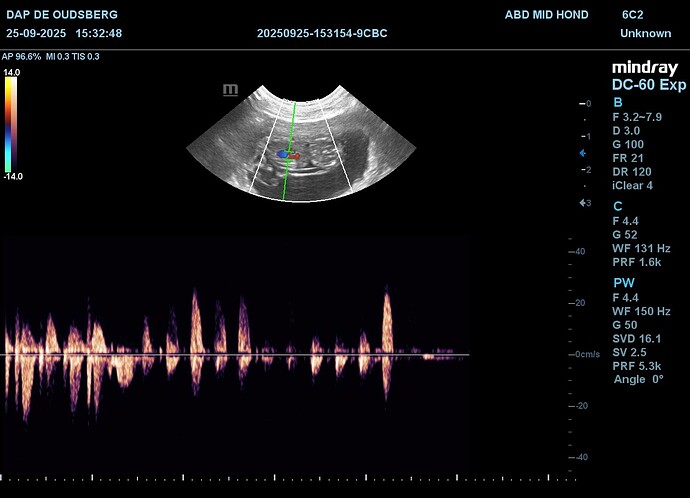Select the 'B' mode parameter header
Image resolution: width=690 pixels, height=498 pixels.
(618, 102)
